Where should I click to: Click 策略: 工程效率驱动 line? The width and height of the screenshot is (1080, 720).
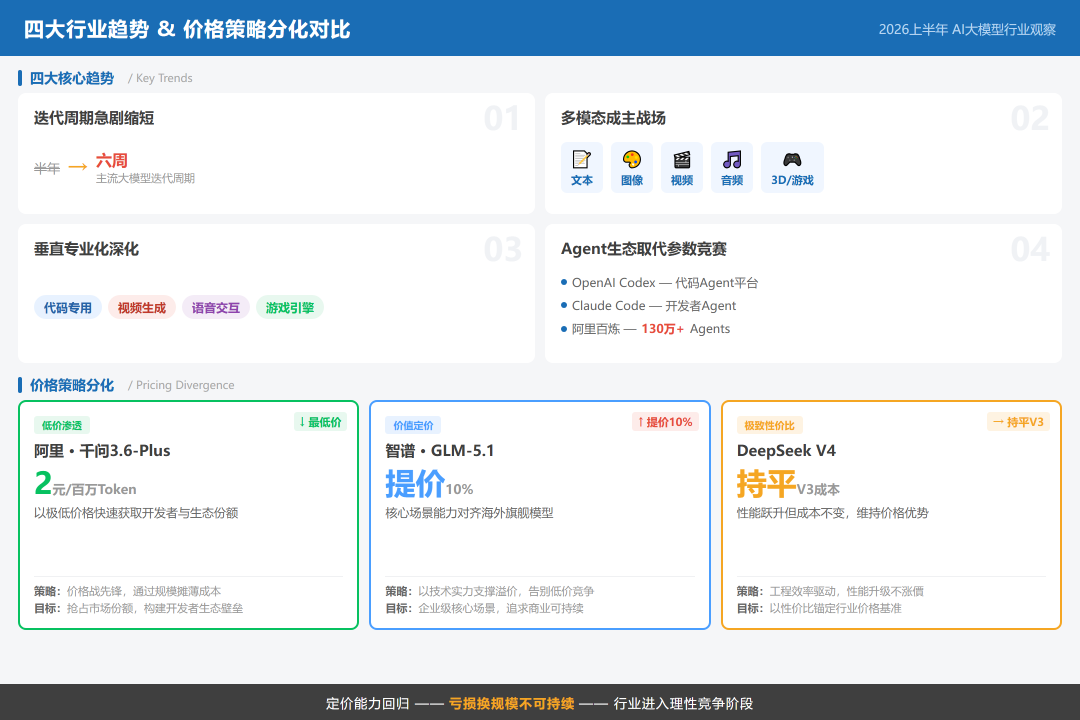pos(830,591)
